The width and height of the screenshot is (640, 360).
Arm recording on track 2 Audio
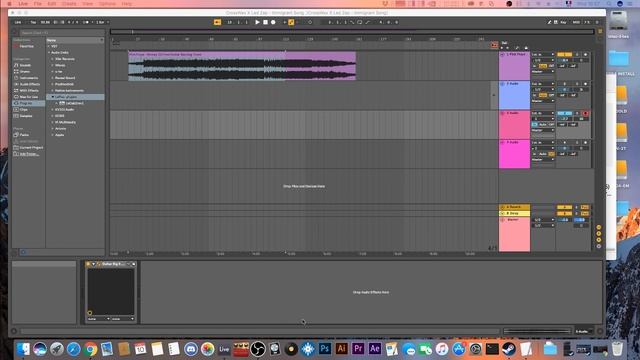[x=585, y=84]
